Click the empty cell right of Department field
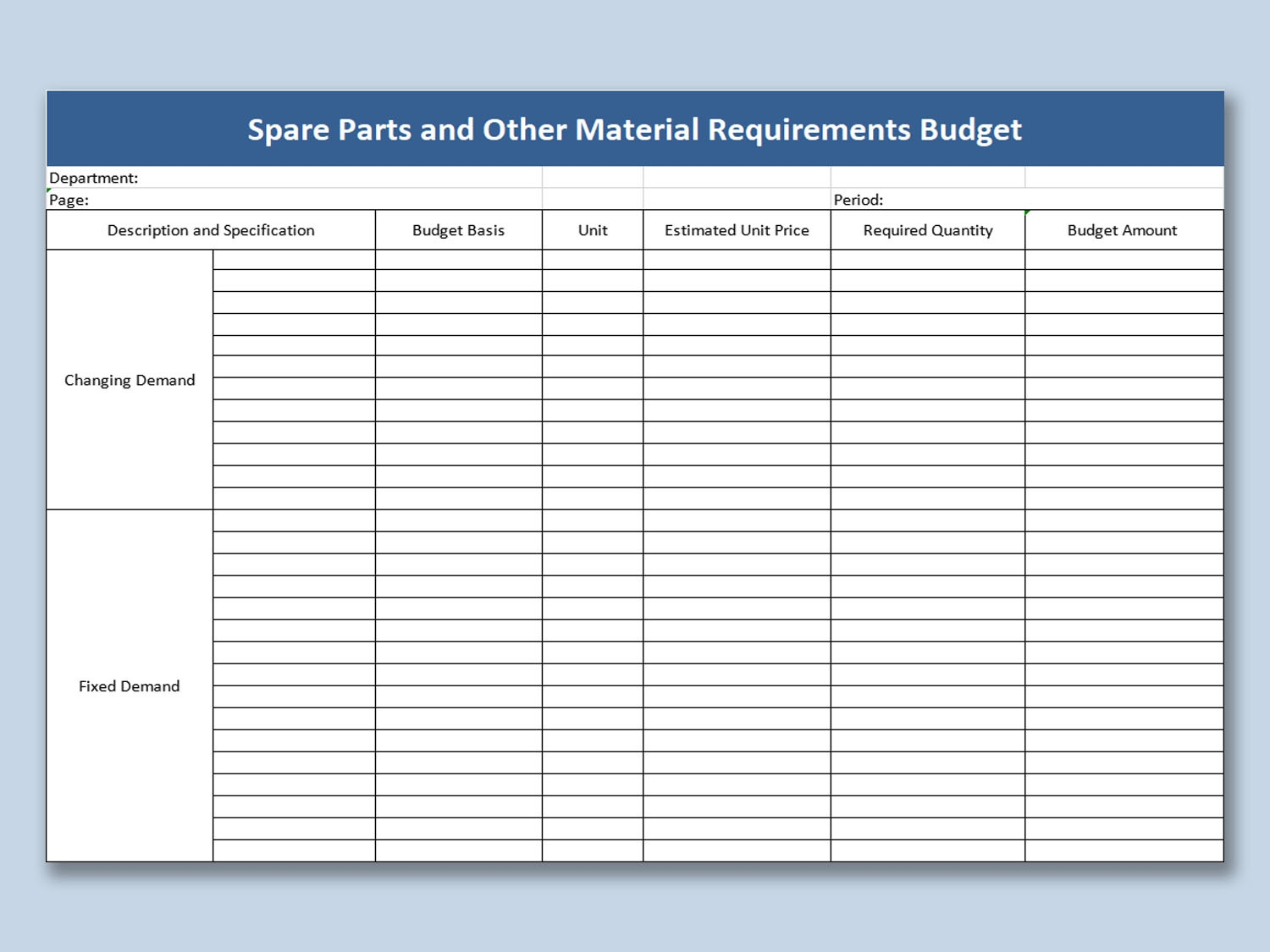The image size is (1270, 952). tap(593, 178)
